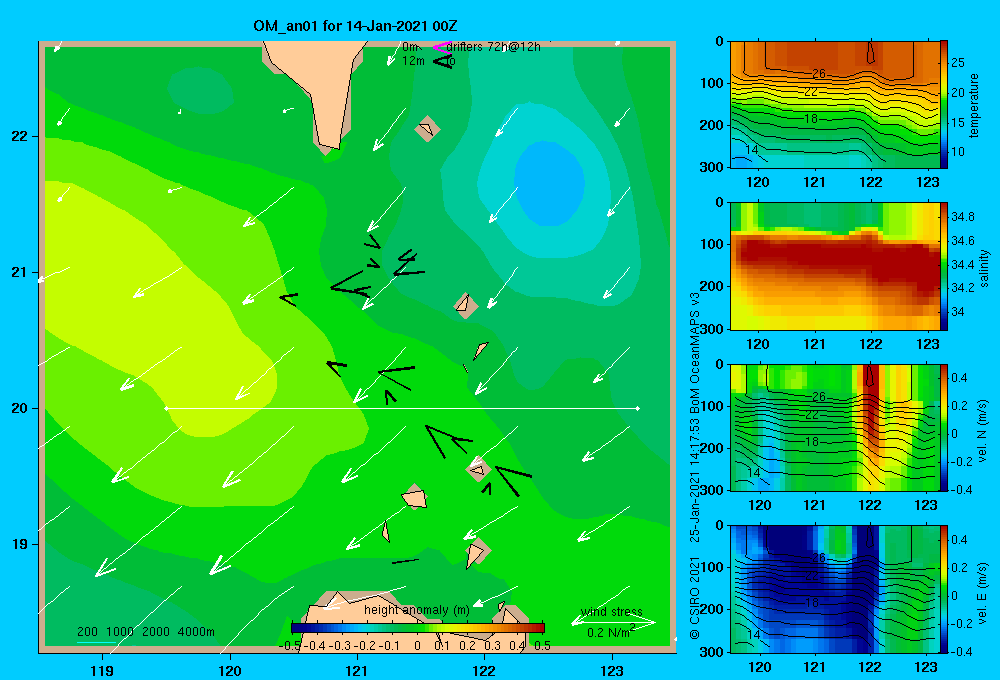
Task: Click the "drifters 72h@12h" legend label
Action: coord(494,47)
